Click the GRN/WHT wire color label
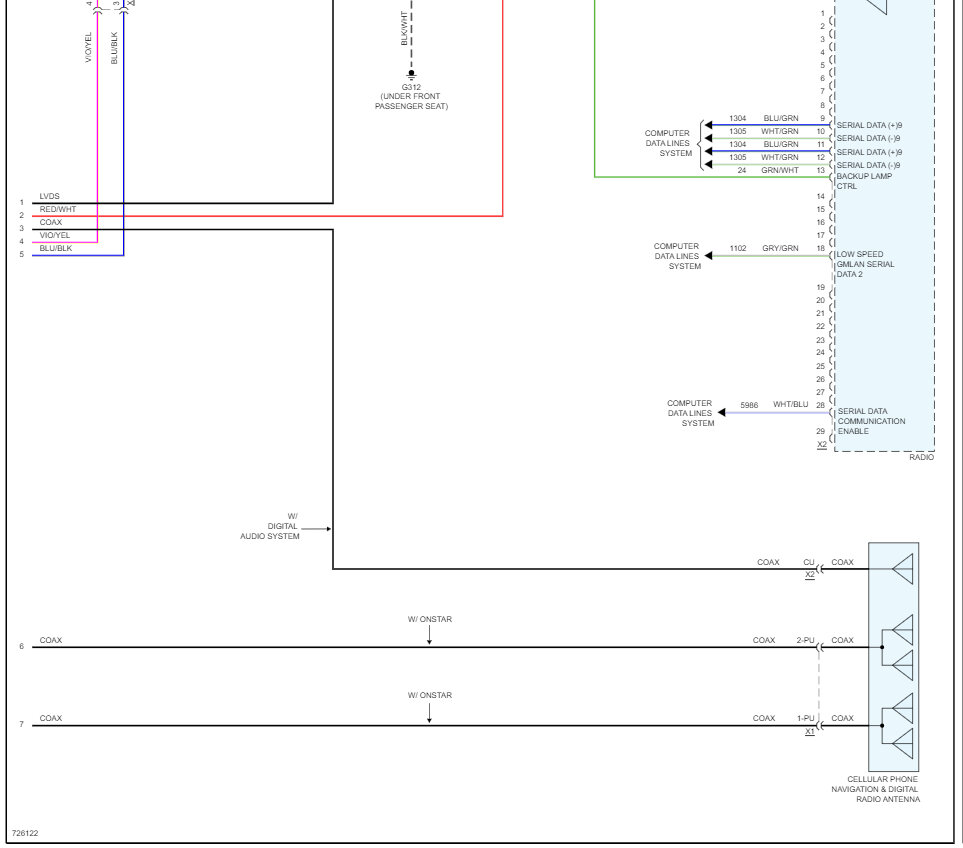The height and width of the screenshot is (848, 963). (x=780, y=170)
